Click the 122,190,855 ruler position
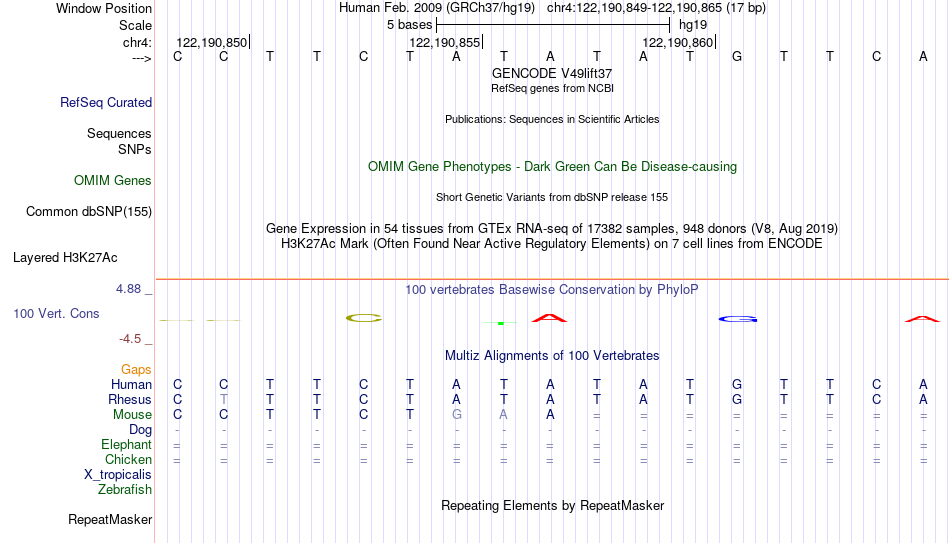This screenshot has height=543, width=950. tap(445, 42)
